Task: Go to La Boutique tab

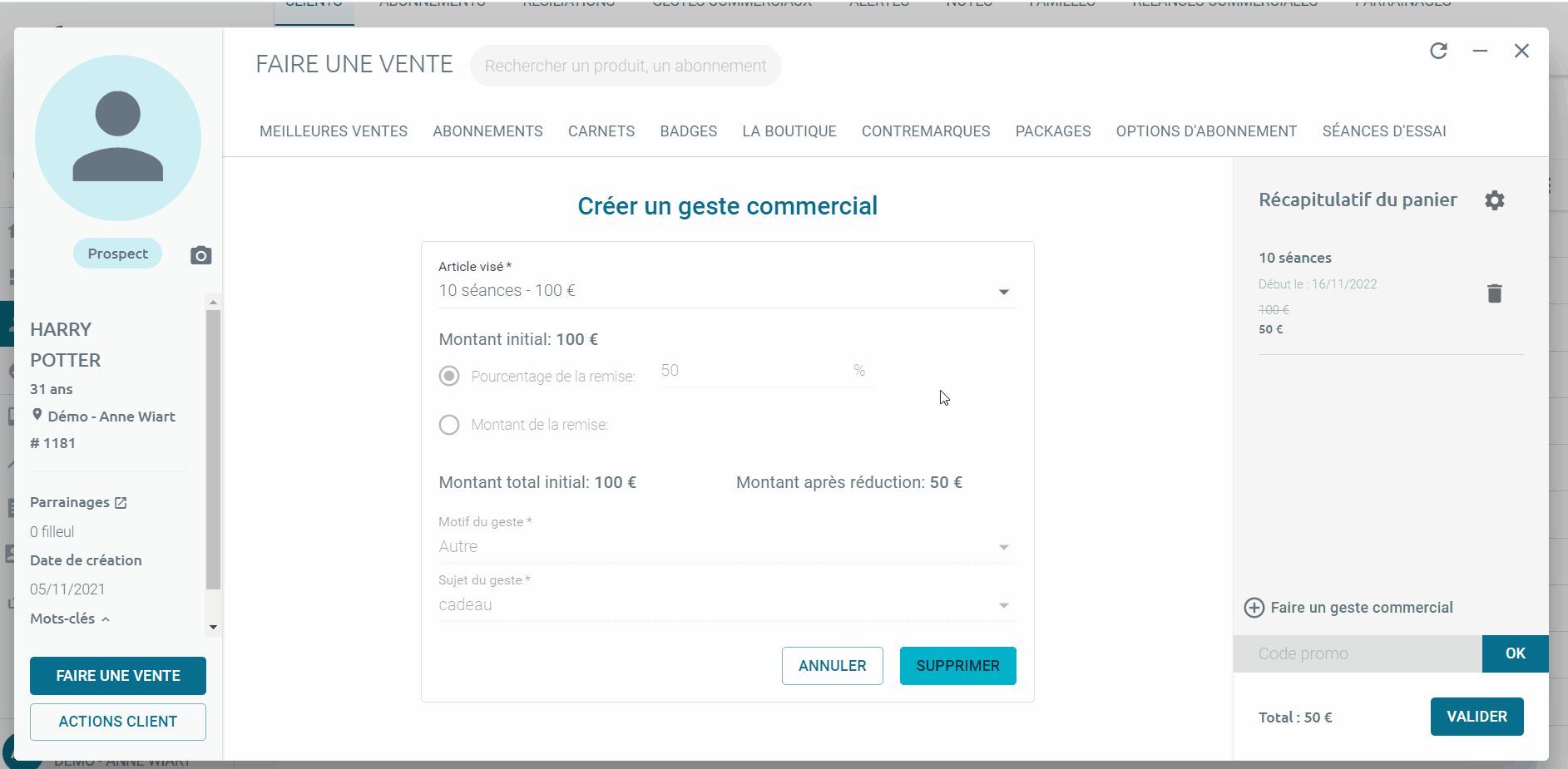Action: [789, 131]
